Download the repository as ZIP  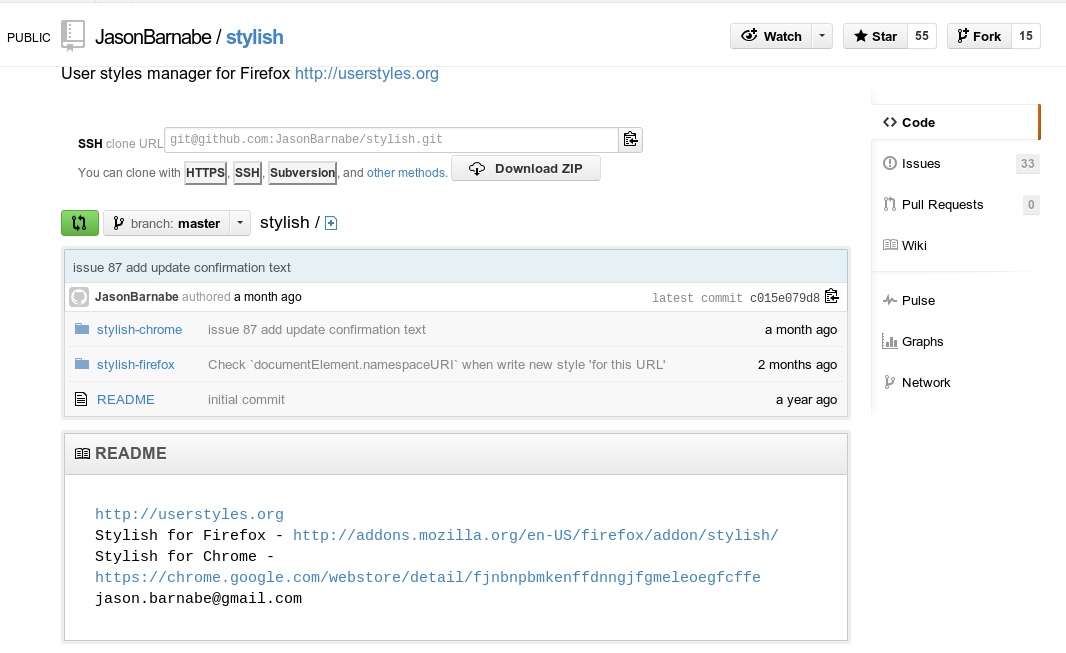coord(526,169)
